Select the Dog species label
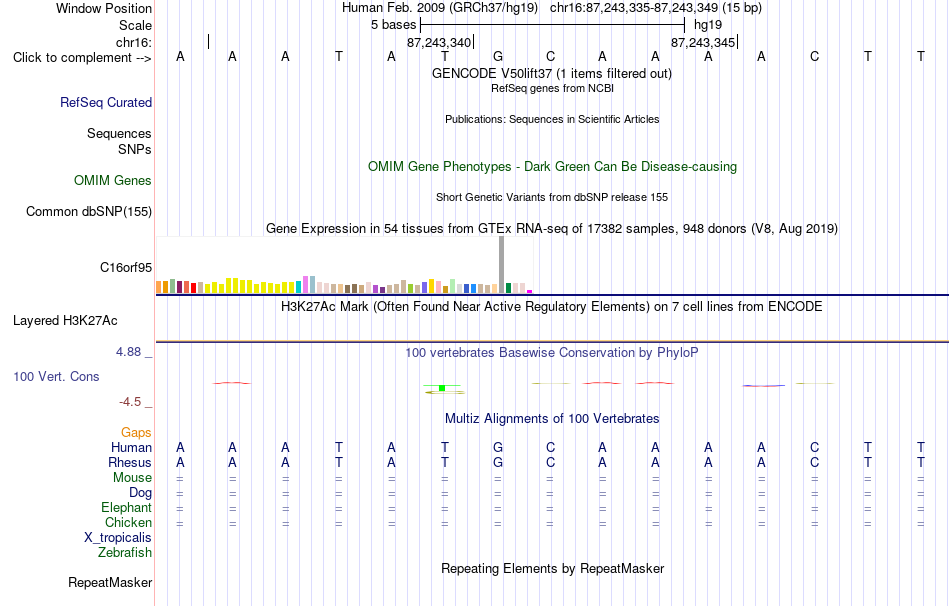This screenshot has height=606, width=950. [141, 493]
